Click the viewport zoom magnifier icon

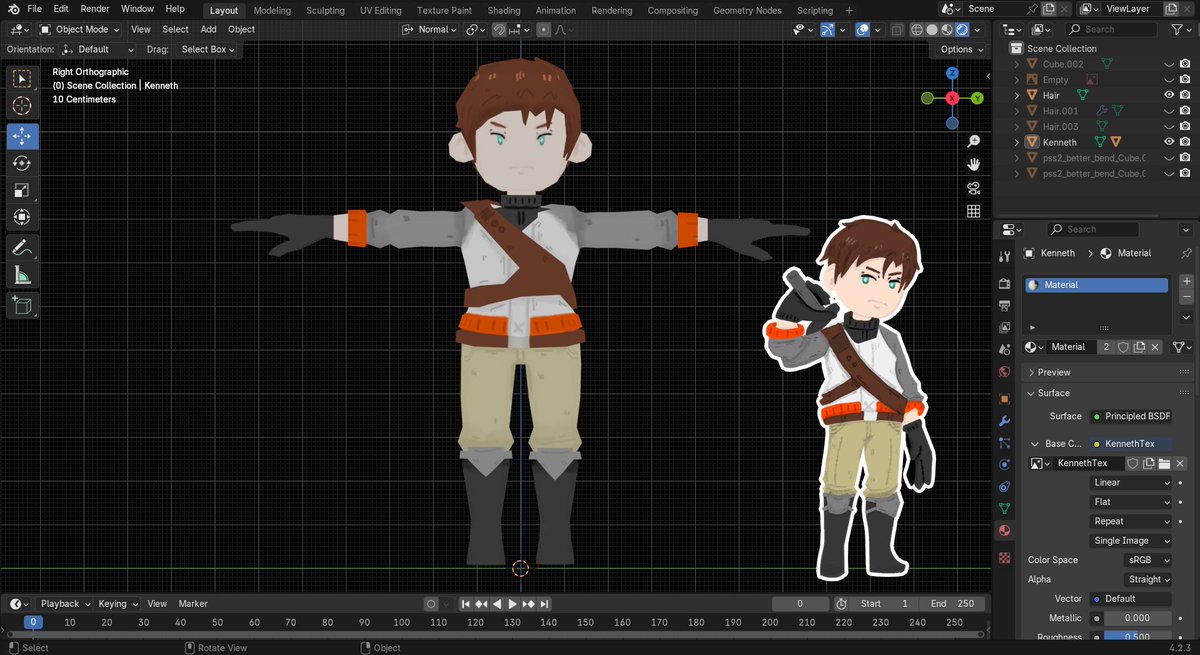(973, 143)
